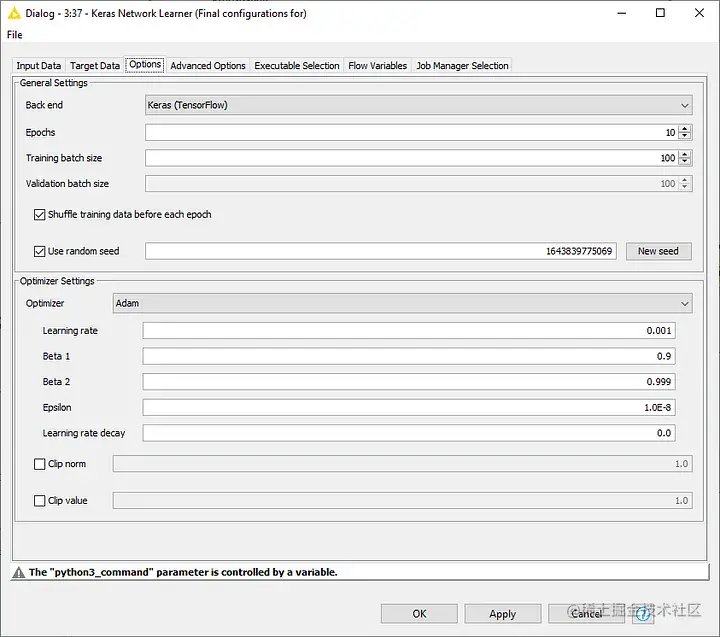
Task: Maximize the dialog window
Action: [660, 13]
